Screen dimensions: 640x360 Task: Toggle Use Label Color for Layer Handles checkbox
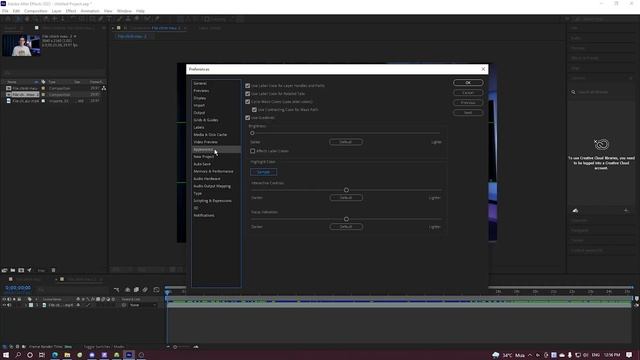pos(247,86)
